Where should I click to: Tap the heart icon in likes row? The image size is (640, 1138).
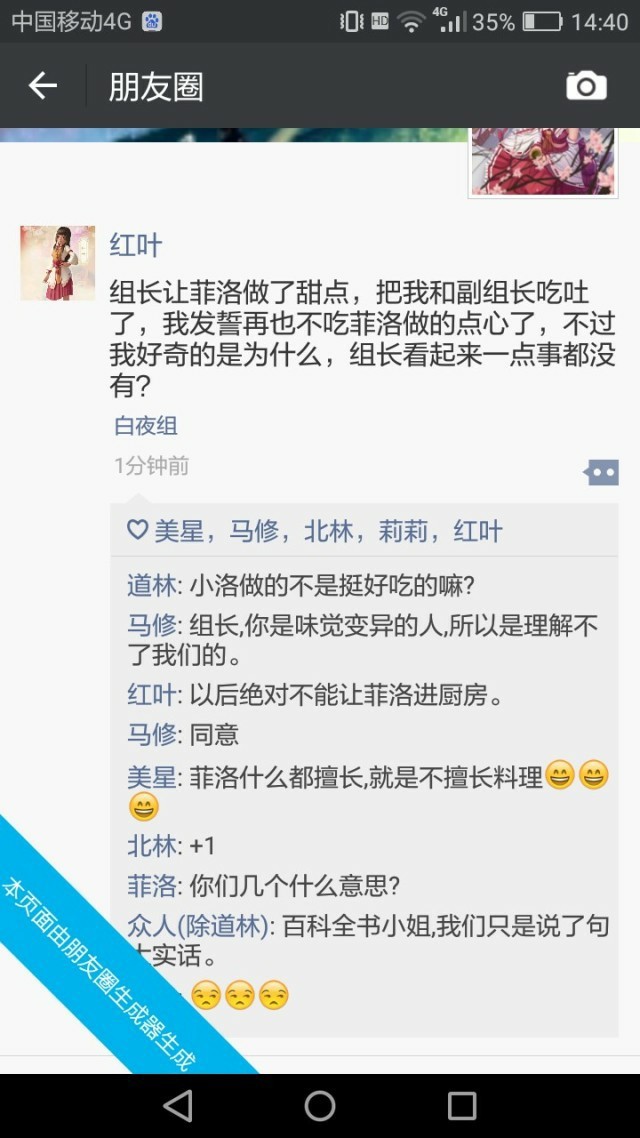coord(137,530)
